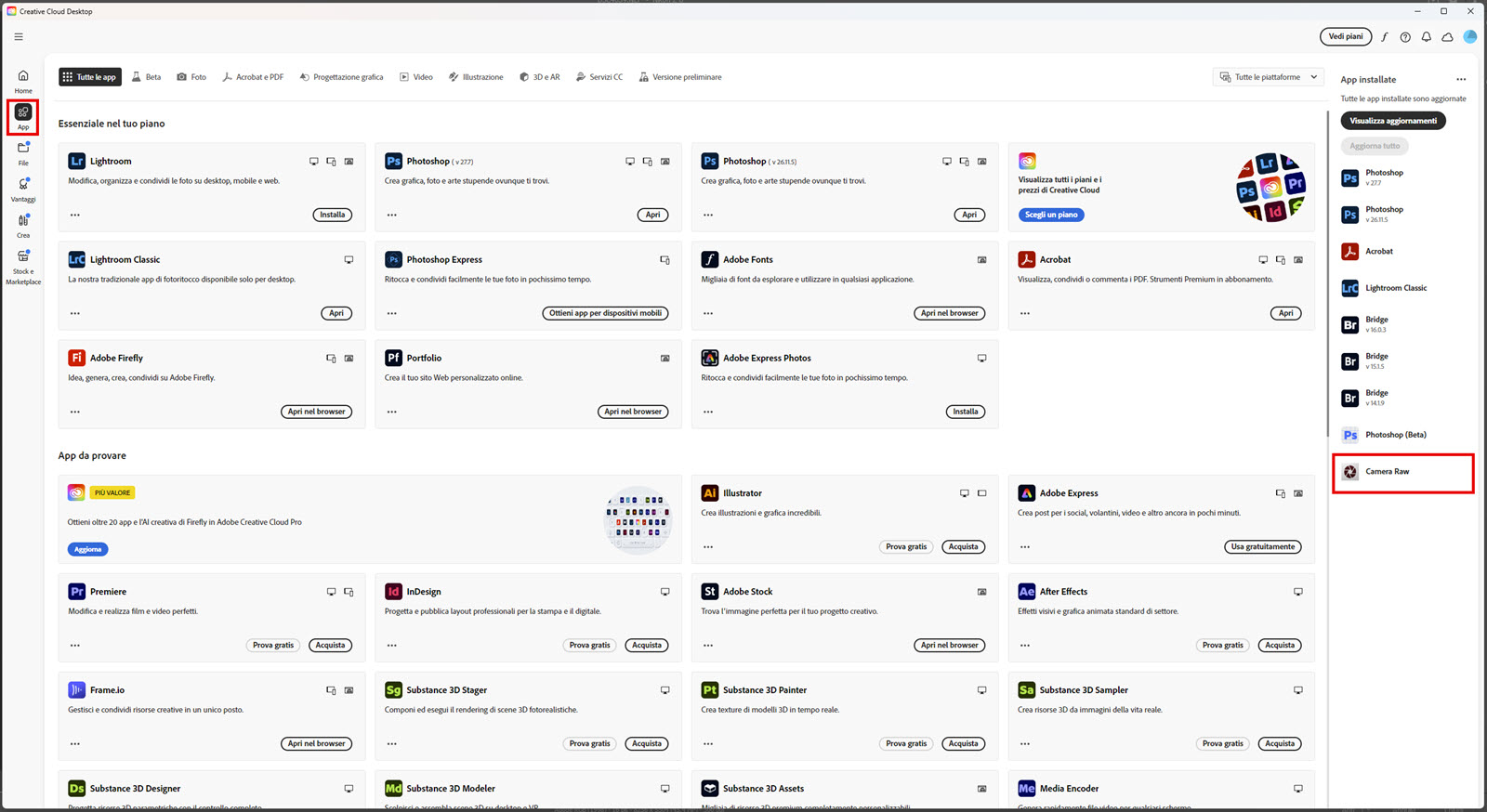
Task: Click the fonts icon in the top bar
Action: pyautogui.click(x=1384, y=37)
